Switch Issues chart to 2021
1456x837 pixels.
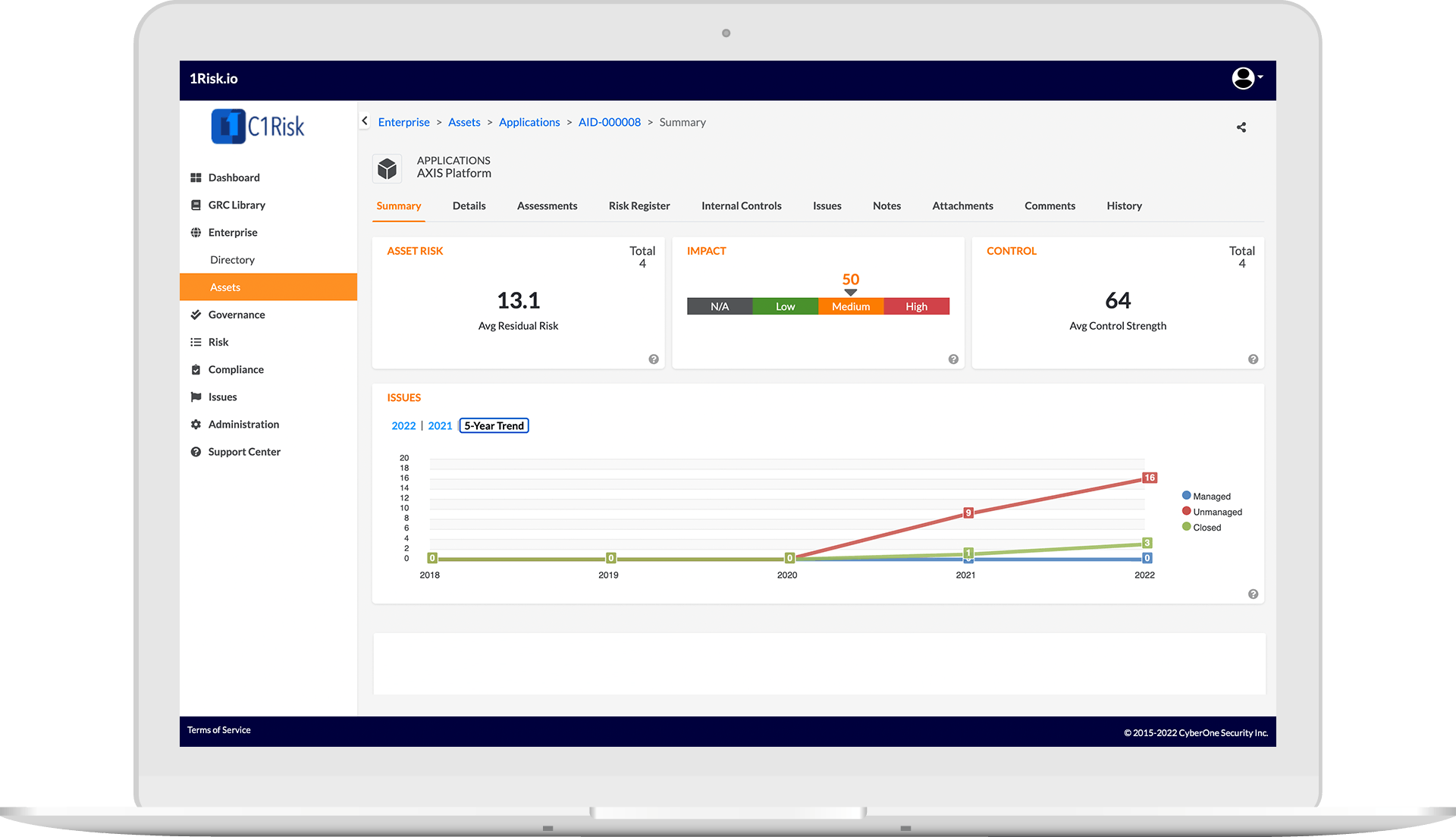[x=440, y=426]
